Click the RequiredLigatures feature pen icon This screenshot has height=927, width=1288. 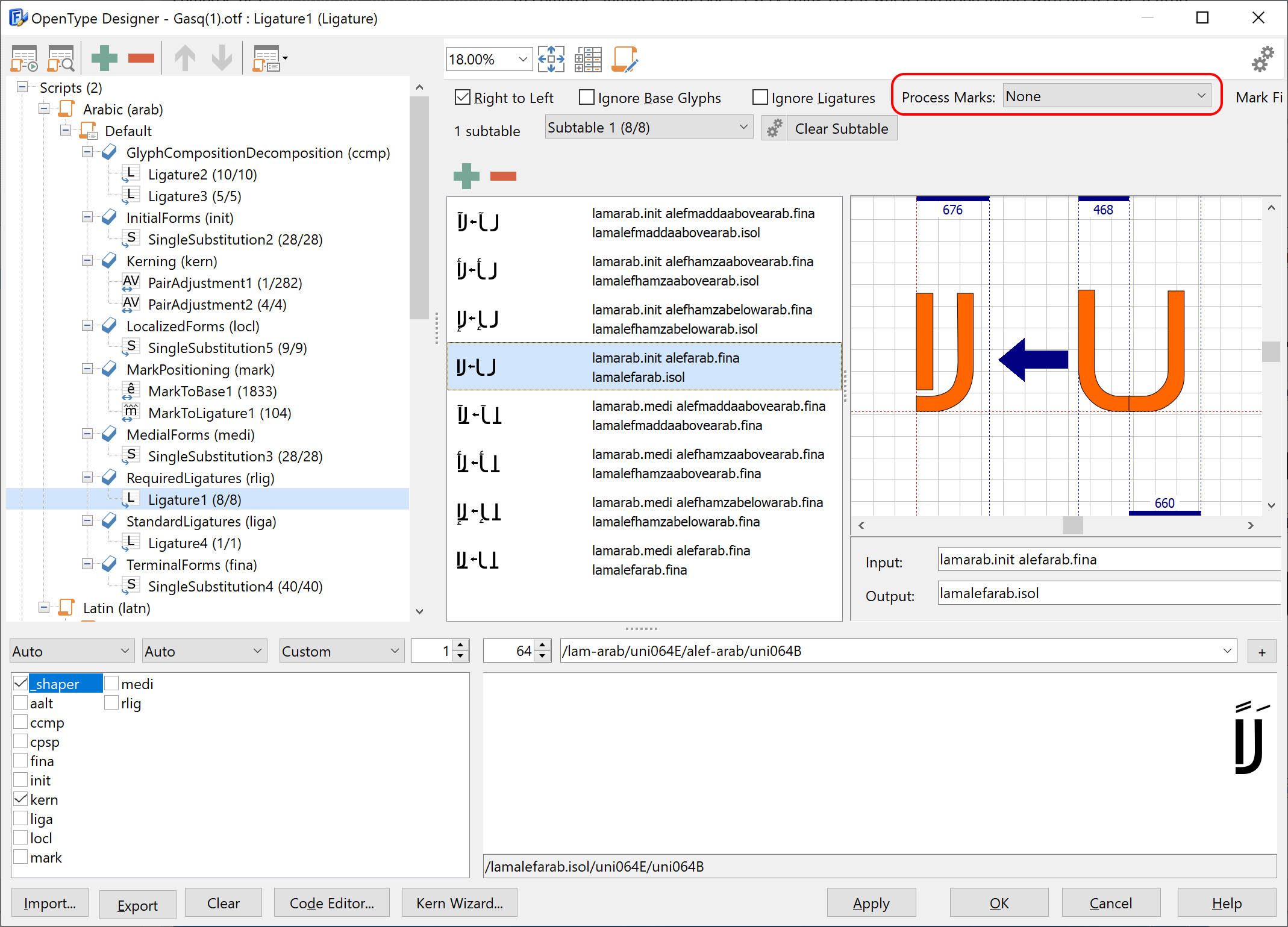click(x=110, y=478)
